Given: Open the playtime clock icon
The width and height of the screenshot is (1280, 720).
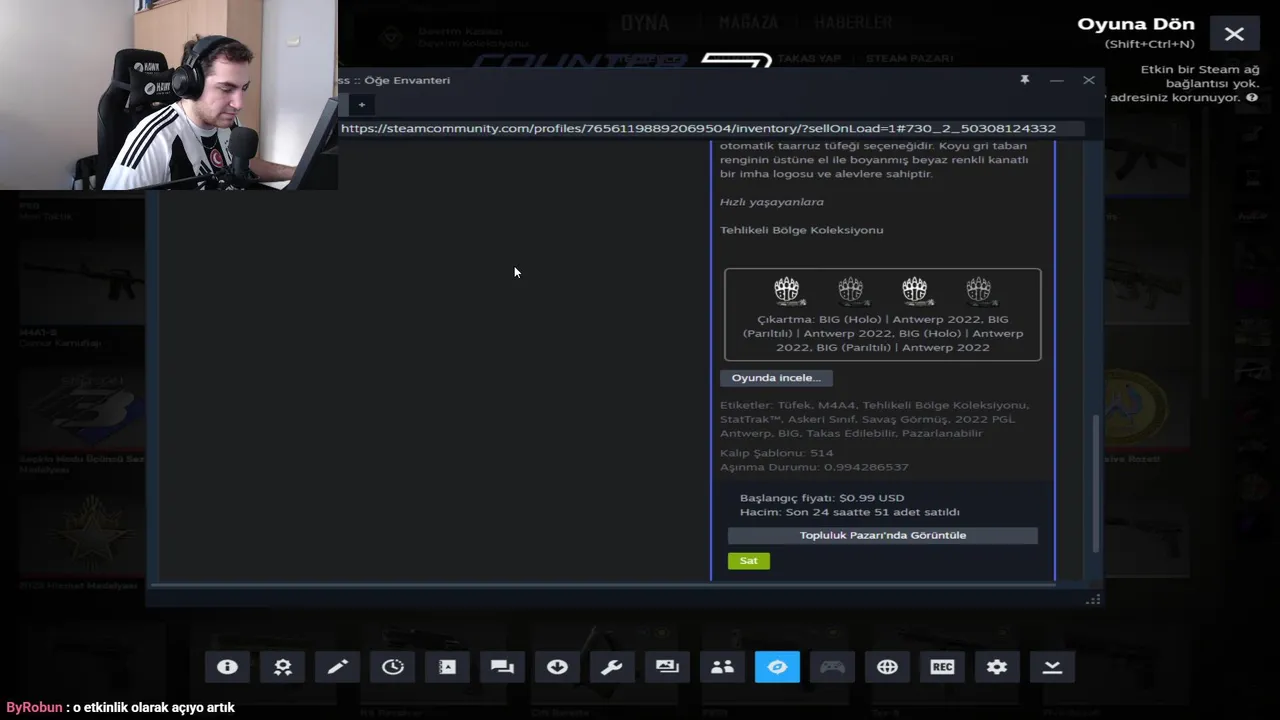Looking at the screenshot, I should point(393,667).
